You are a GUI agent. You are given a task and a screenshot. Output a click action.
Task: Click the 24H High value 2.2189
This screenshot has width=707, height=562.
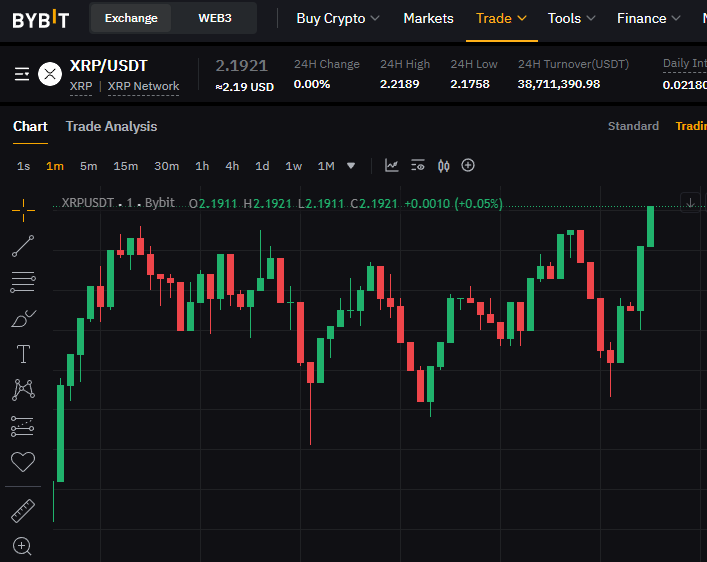coord(399,84)
